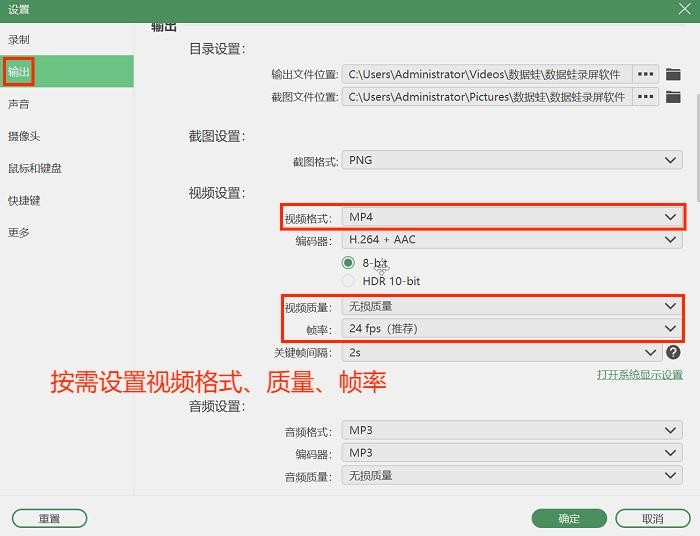Open the video format MP4 dropdown
The height and width of the screenshot is (536, 700).
(512, 217)
